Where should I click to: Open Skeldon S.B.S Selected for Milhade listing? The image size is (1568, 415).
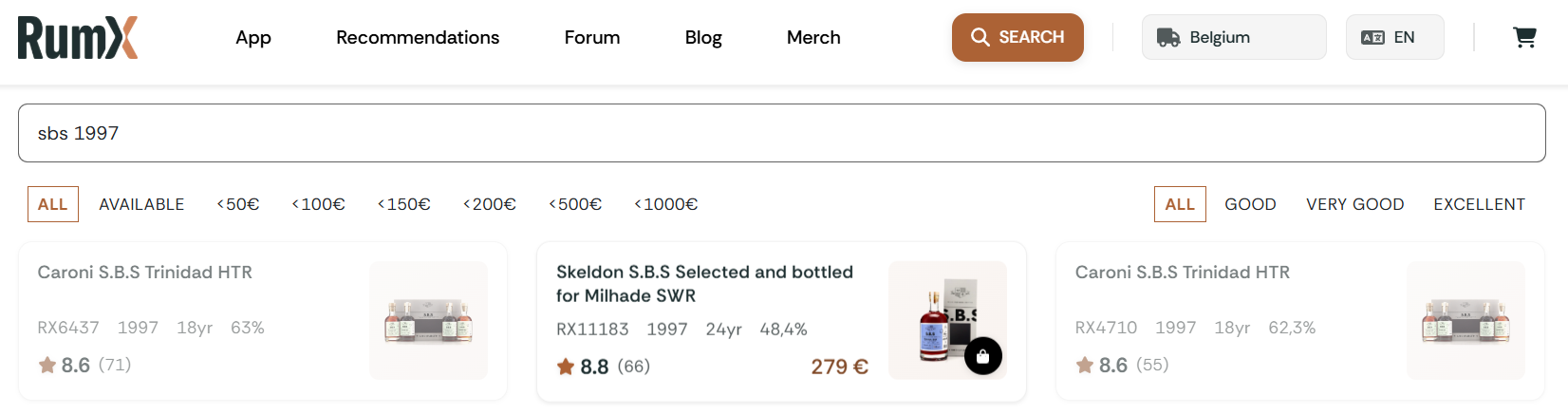point(704,284)
